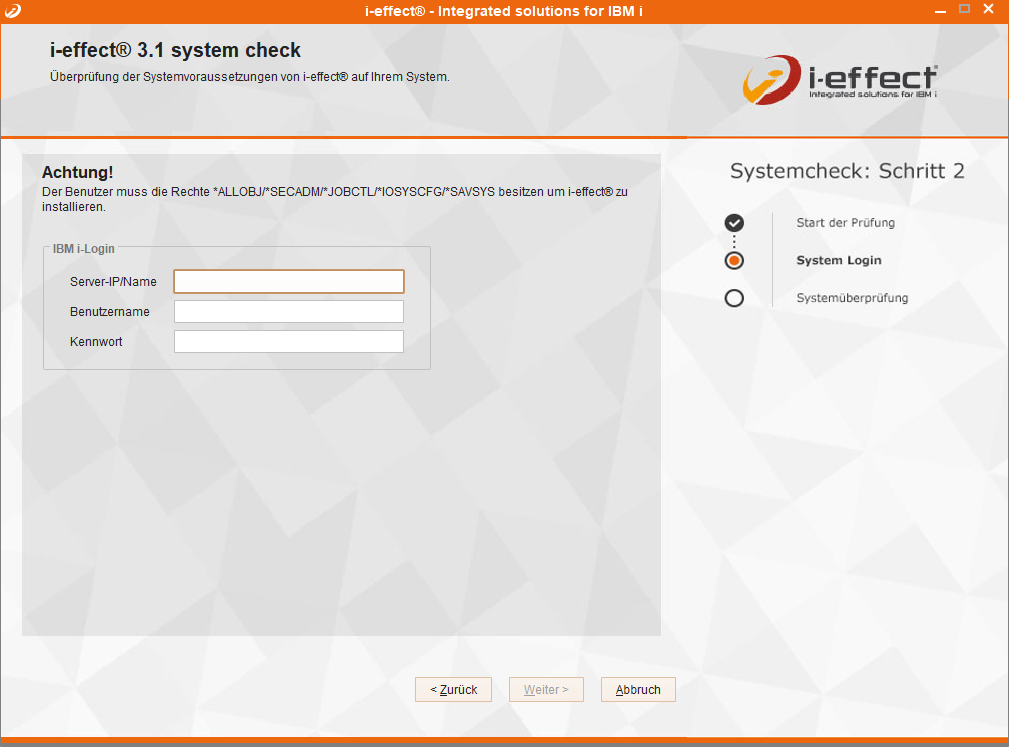1009x747 pixels.
Task: Close the i-effect system check window
Action: (x=989, y=9)
